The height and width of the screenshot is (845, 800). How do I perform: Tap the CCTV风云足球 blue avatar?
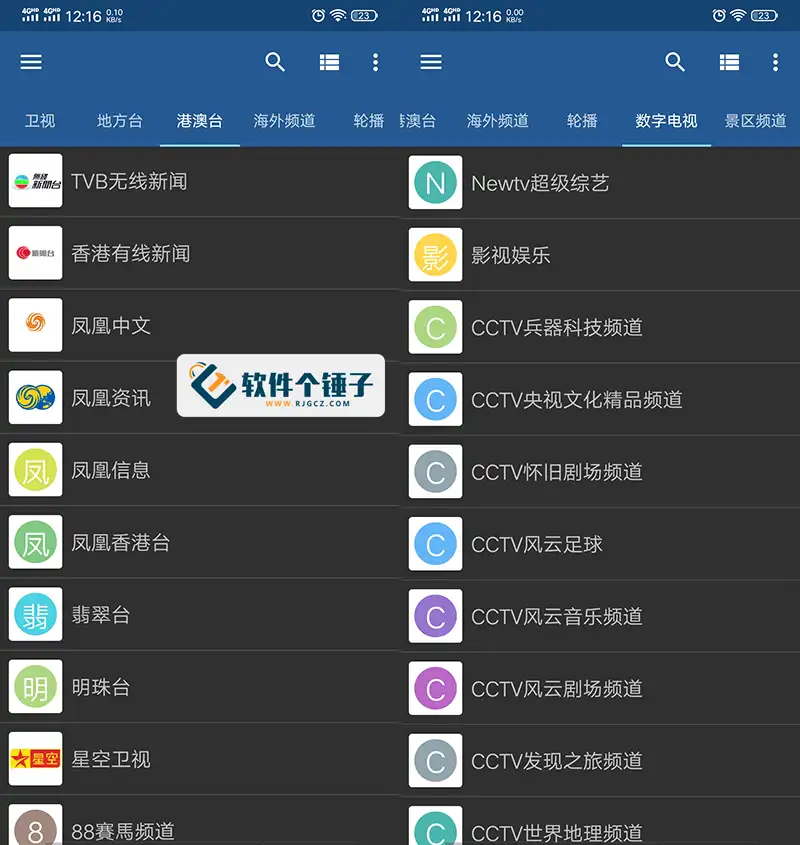tap(436, 544)
